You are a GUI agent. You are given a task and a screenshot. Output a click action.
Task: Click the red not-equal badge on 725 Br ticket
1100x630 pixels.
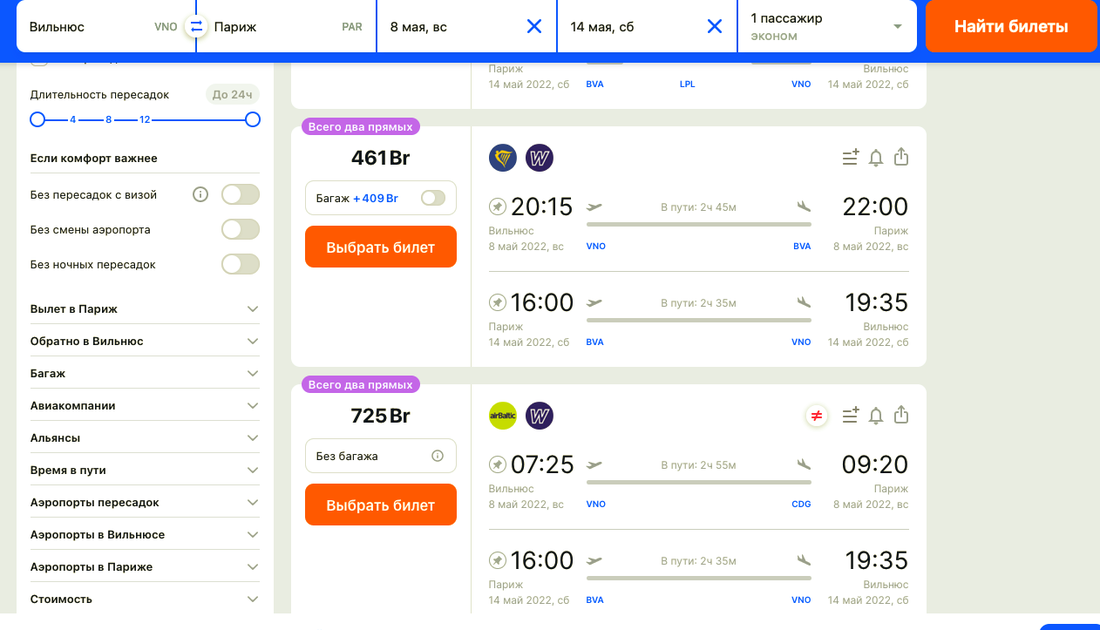pyautogui.click(x=817, y=415)
